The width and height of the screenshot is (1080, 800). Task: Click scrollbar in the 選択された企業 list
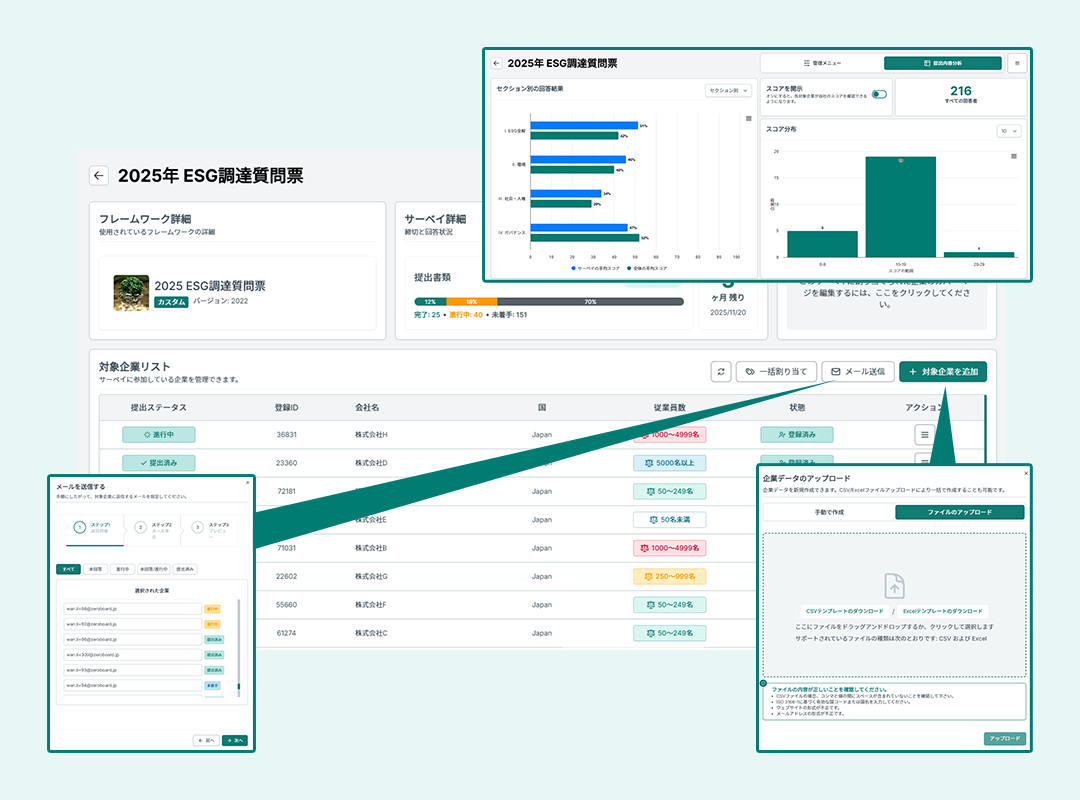point(238,650)
